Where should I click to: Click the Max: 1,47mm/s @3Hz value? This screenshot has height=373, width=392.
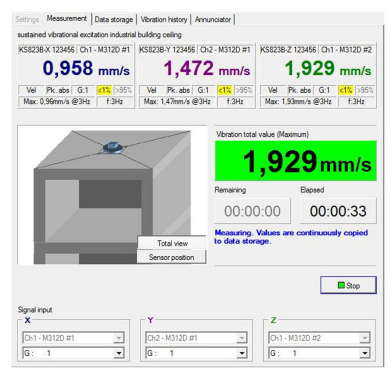point(177,101)
